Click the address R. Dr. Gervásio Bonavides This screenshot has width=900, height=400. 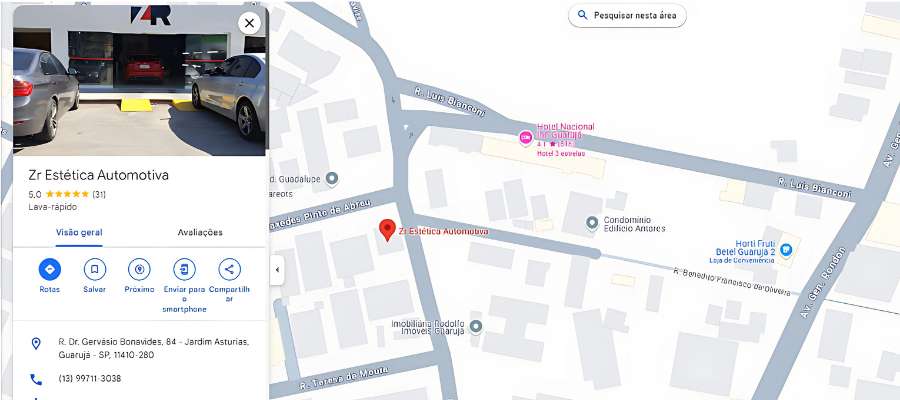pyautogui.click(x=153, y=348)
